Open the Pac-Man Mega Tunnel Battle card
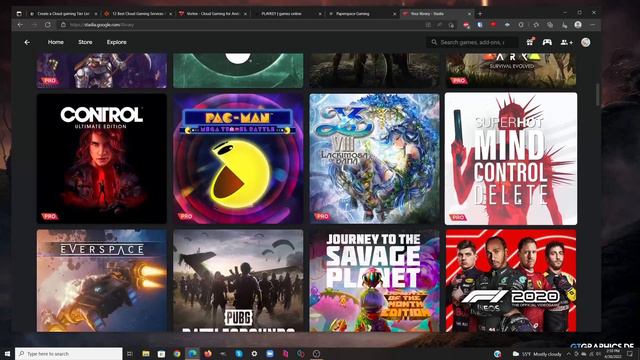Image resolution: width=640 pixels, height=360 pixels. pyautogui.click(x=238, y=158)
